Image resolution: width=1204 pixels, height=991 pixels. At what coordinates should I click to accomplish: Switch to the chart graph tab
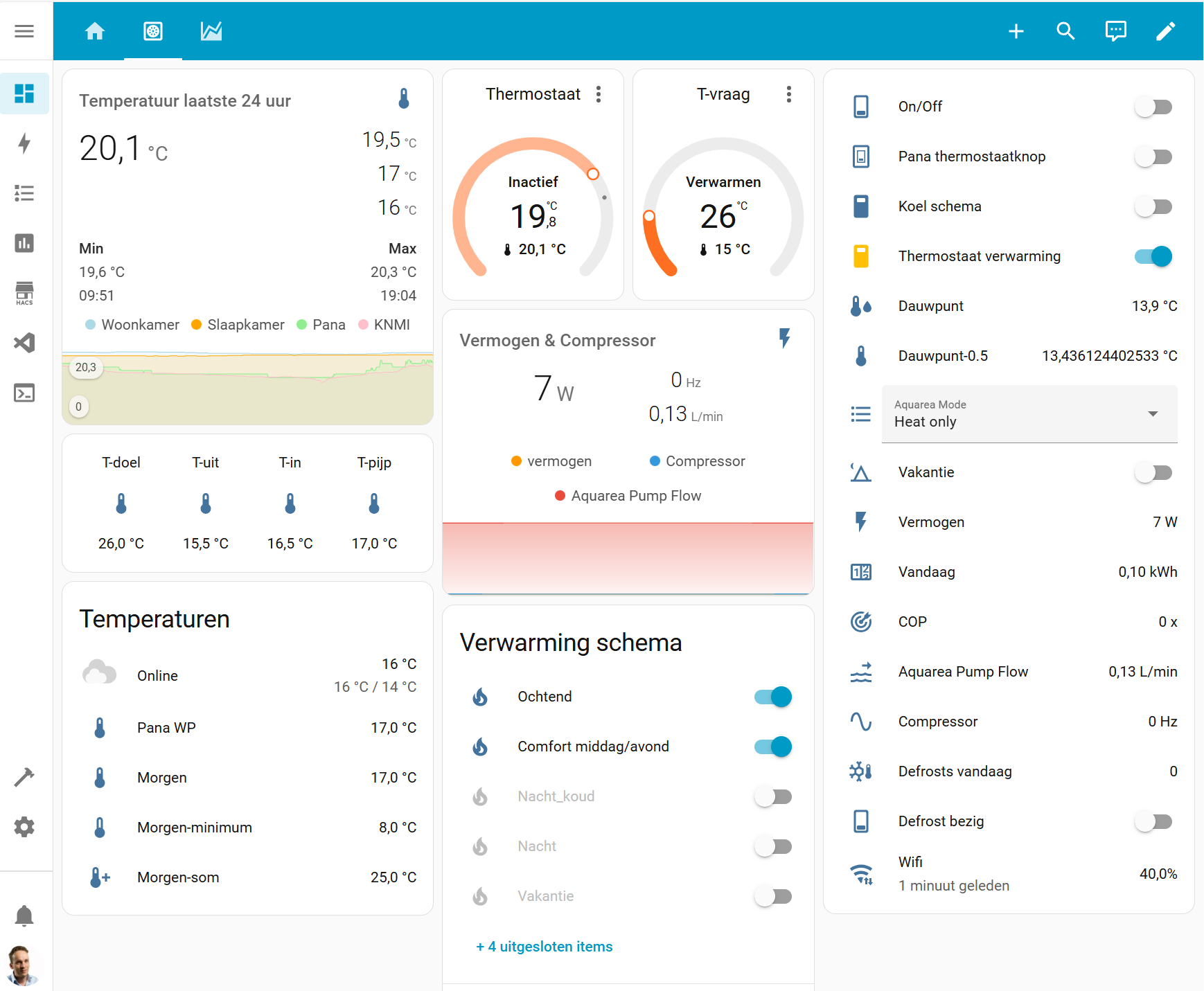point(211,31)
